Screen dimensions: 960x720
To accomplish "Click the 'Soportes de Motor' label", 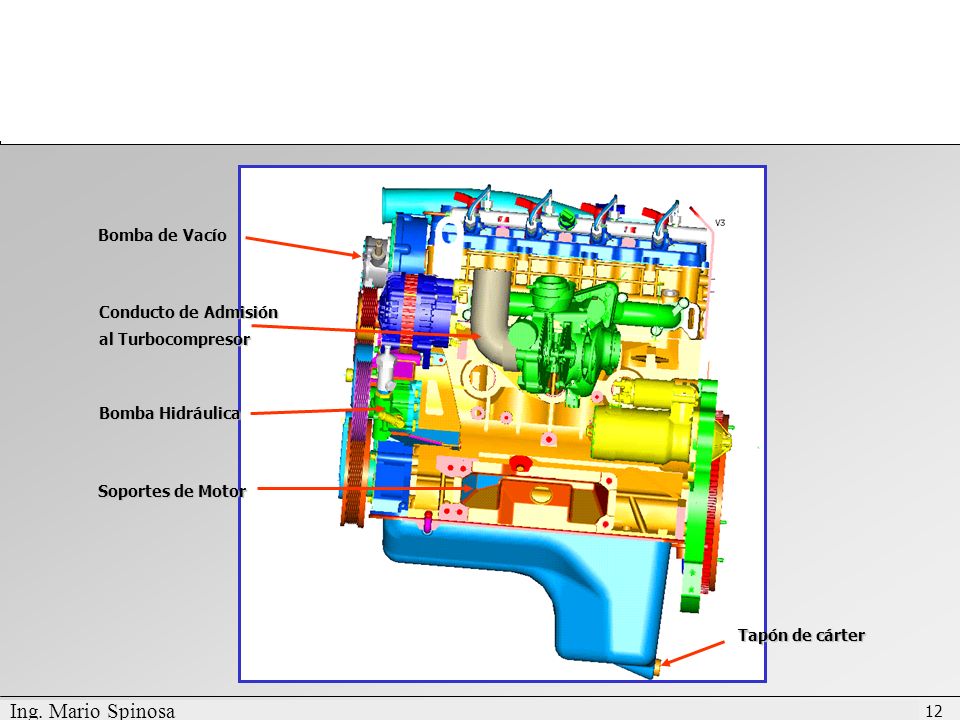I will point(172,491).
